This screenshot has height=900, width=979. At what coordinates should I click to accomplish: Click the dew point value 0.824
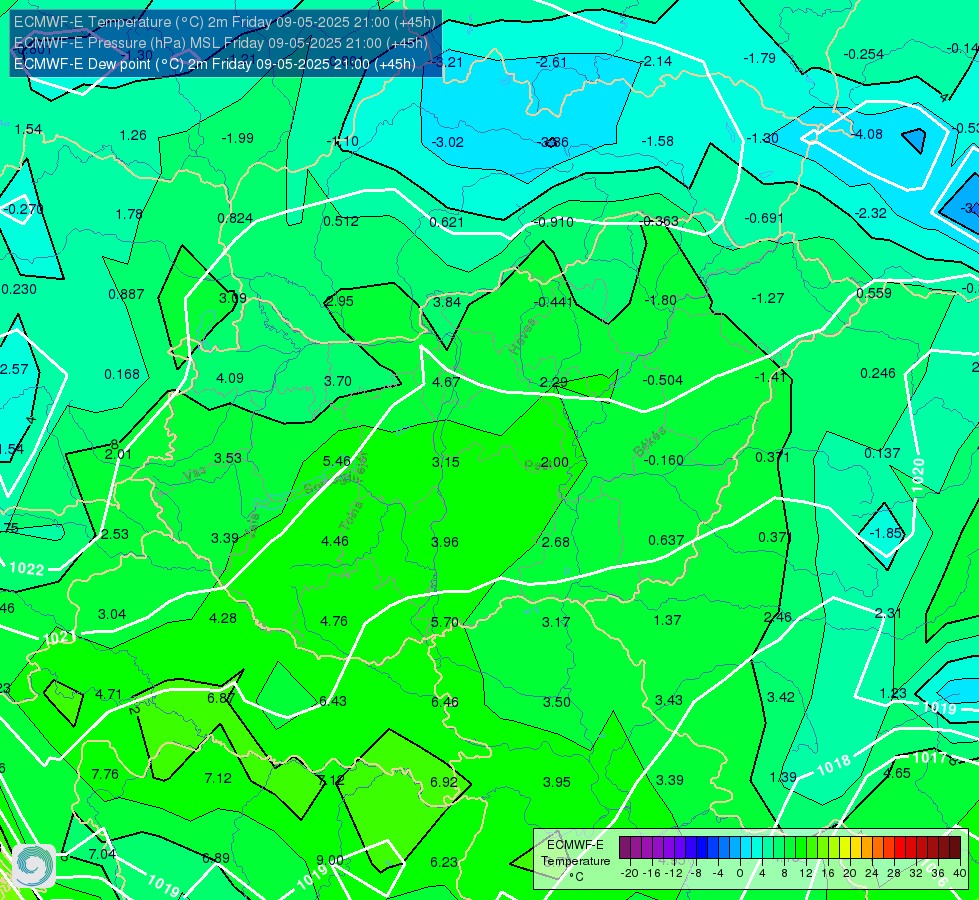[235, 219]
